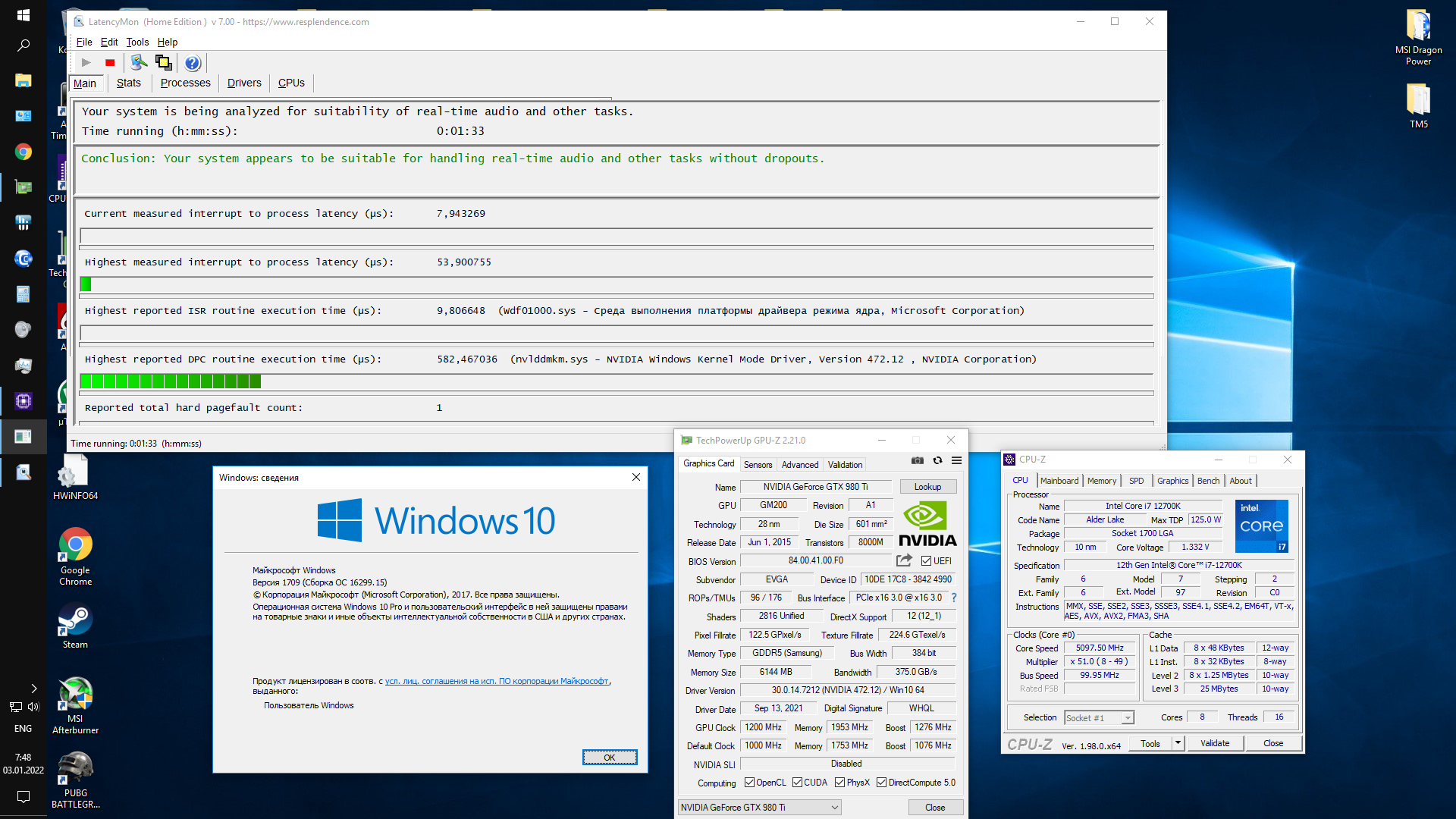Open GPU-Z hamburger menu icon
The width and height of the screenshot is (1456, 819).
[x=957, y=460]
